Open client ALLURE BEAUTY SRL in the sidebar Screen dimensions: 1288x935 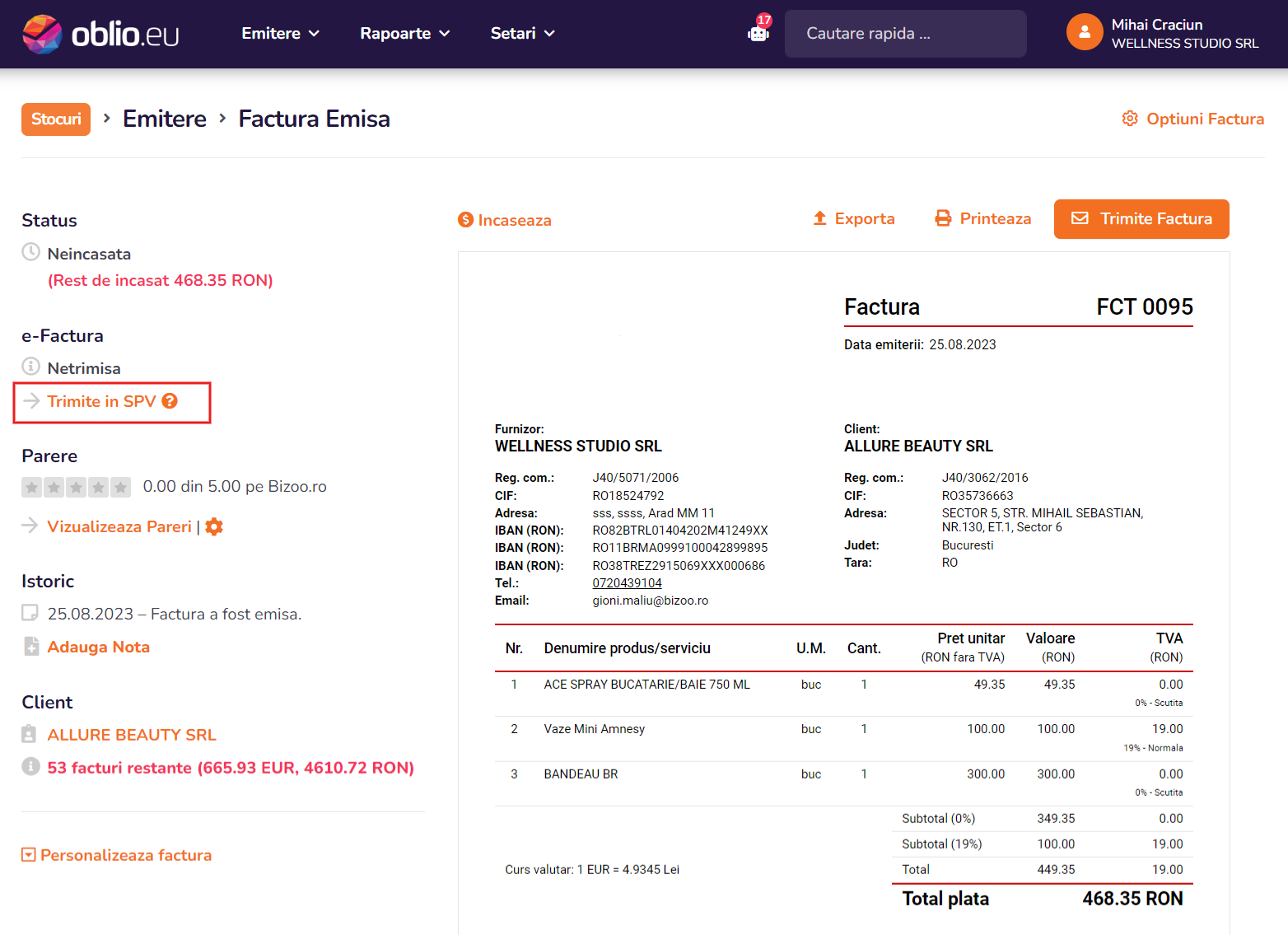point(132,735)
